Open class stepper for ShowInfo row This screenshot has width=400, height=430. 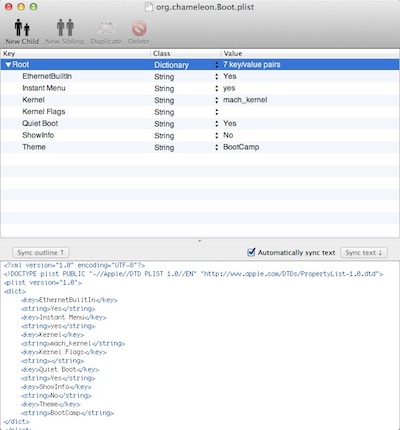pos(217,135)
